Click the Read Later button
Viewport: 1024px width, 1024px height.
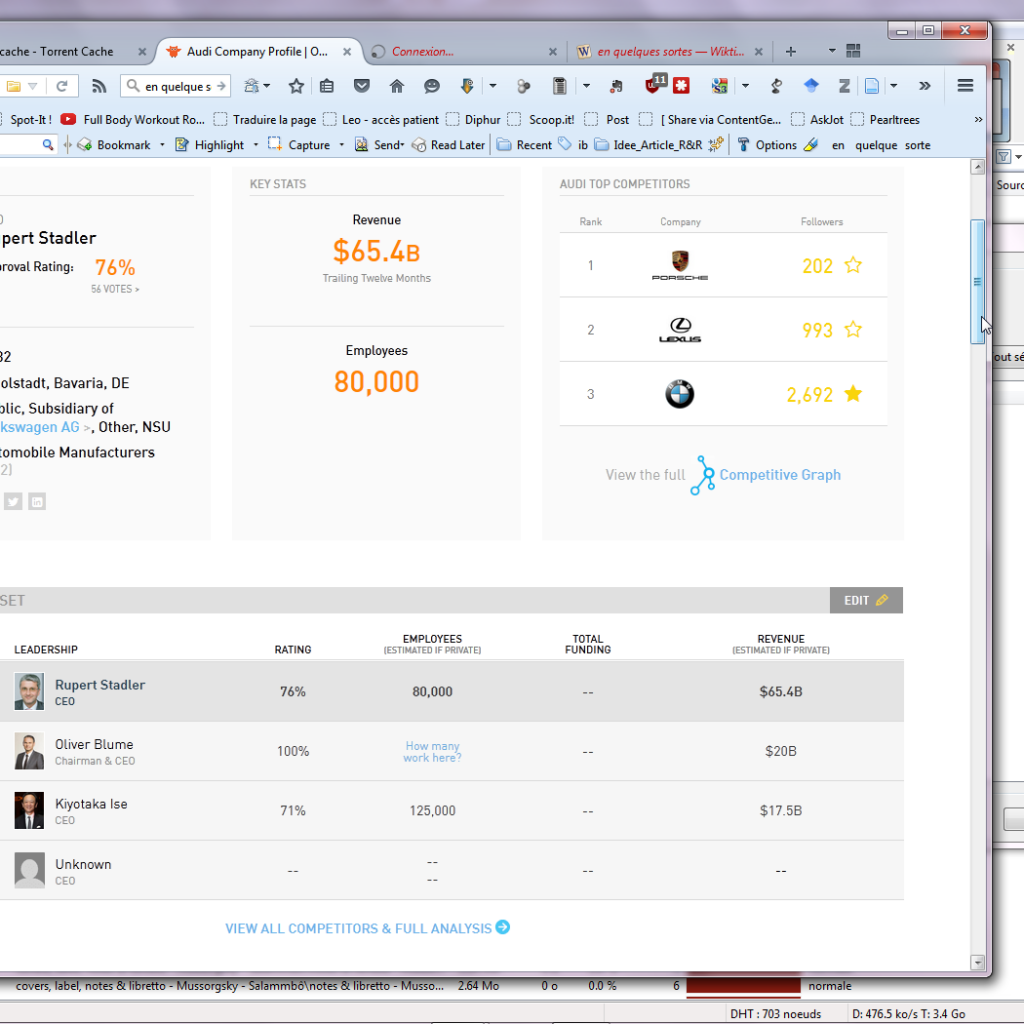click(449, 145)
